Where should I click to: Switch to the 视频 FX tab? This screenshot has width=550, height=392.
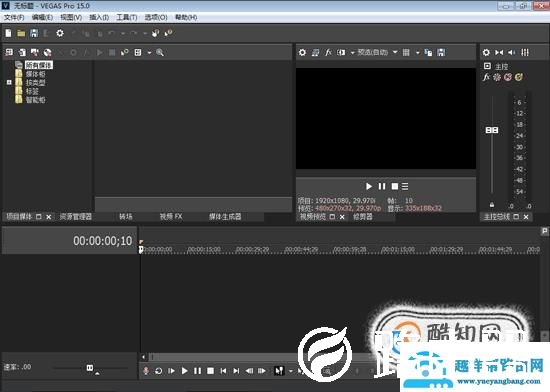(171, 217)
